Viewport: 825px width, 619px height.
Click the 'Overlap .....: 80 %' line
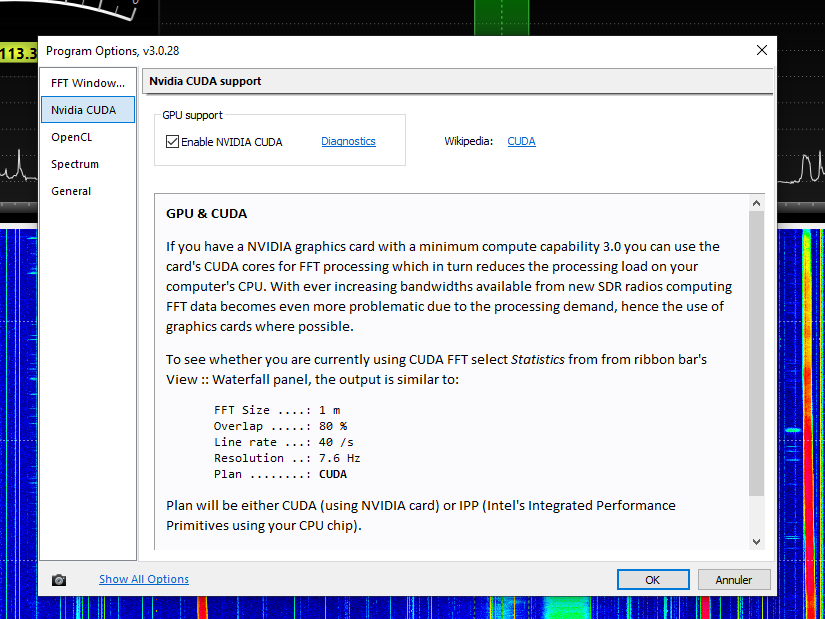pyautogui.click(x=280, y=426)
